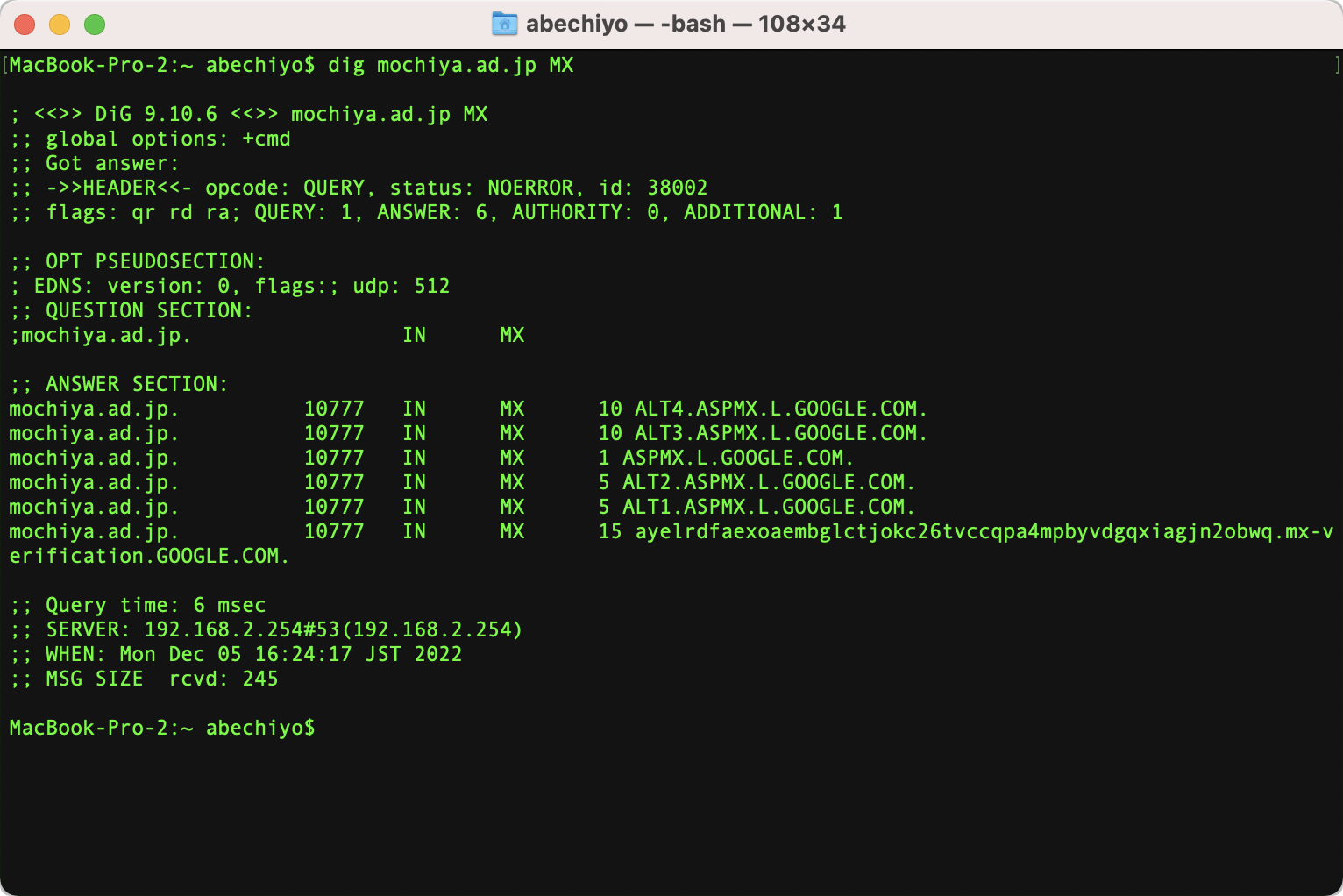Click the 'Got answer:' line
Screen dimensions: 1343x896
coord(95,164)
